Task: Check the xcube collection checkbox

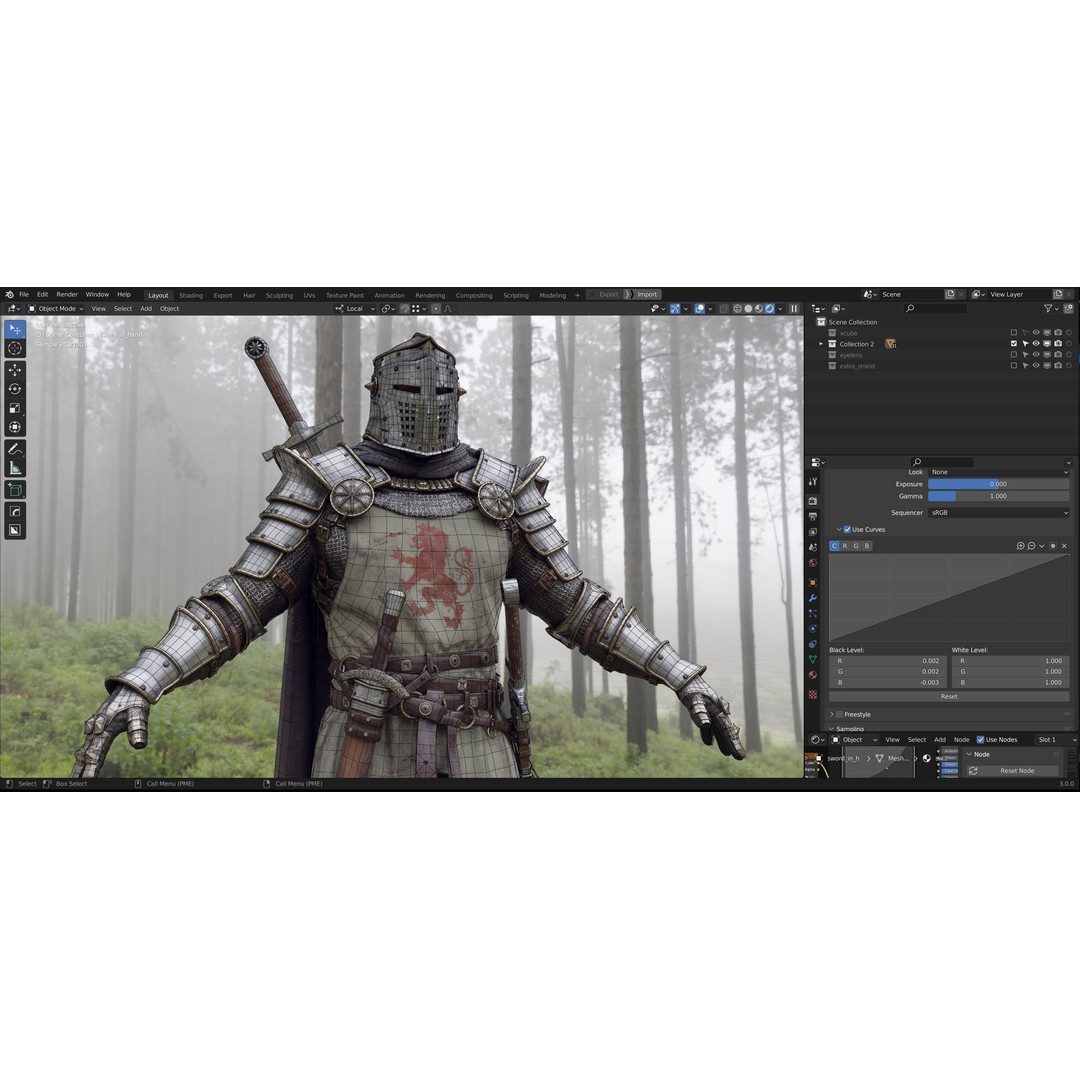Action: [x=1014, y=333]
